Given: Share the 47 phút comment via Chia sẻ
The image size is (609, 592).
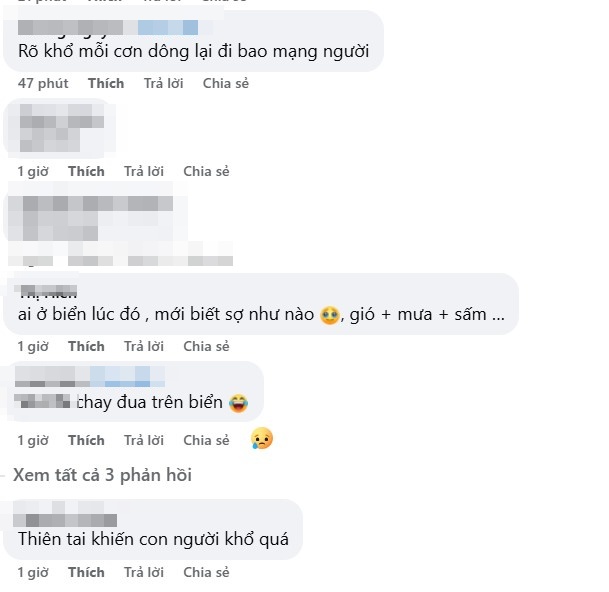Looking at the screenshot, I should 226,84.
